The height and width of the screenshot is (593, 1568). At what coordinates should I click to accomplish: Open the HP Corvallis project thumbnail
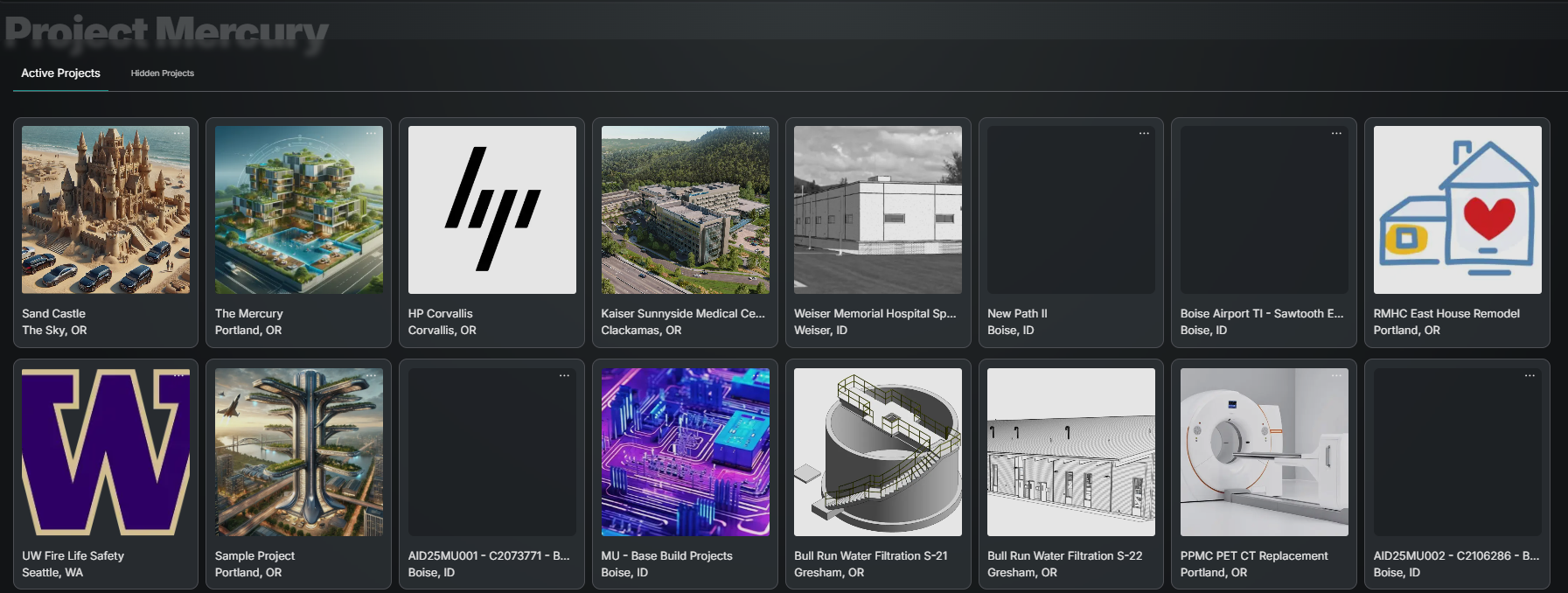point(491,210)
